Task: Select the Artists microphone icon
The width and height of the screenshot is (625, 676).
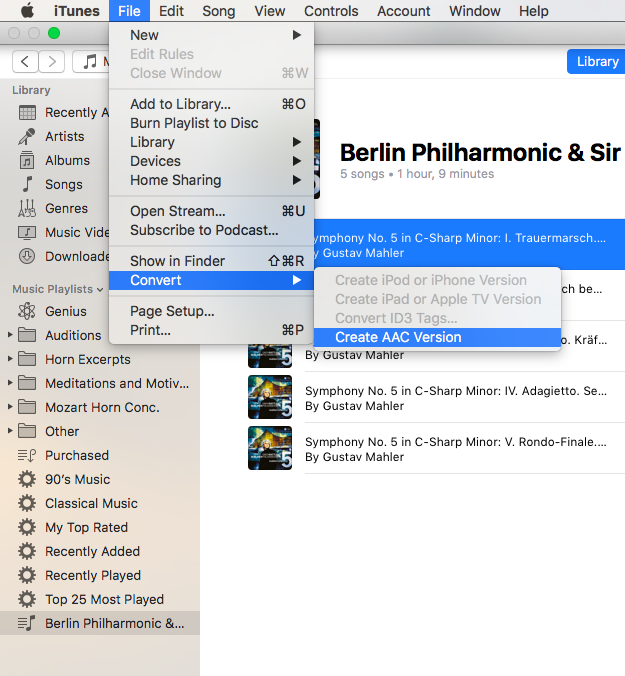Action: tap(27, 137)
